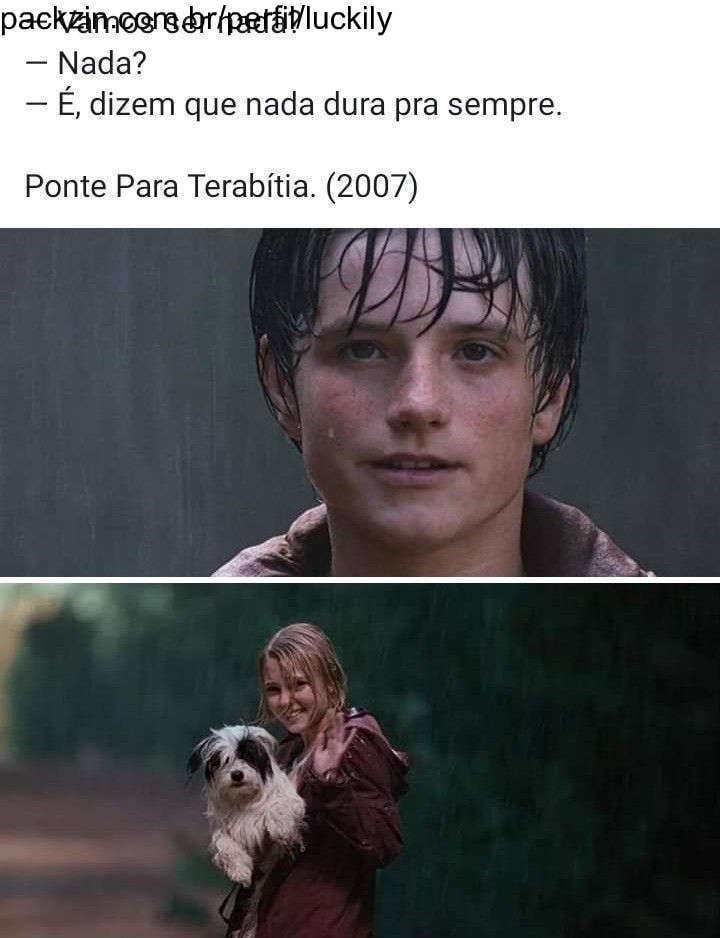The height and width of the screenshot is (938, 720).
Task: Open the bottom photo of the girl holding a dog
Action: point(360,760)
